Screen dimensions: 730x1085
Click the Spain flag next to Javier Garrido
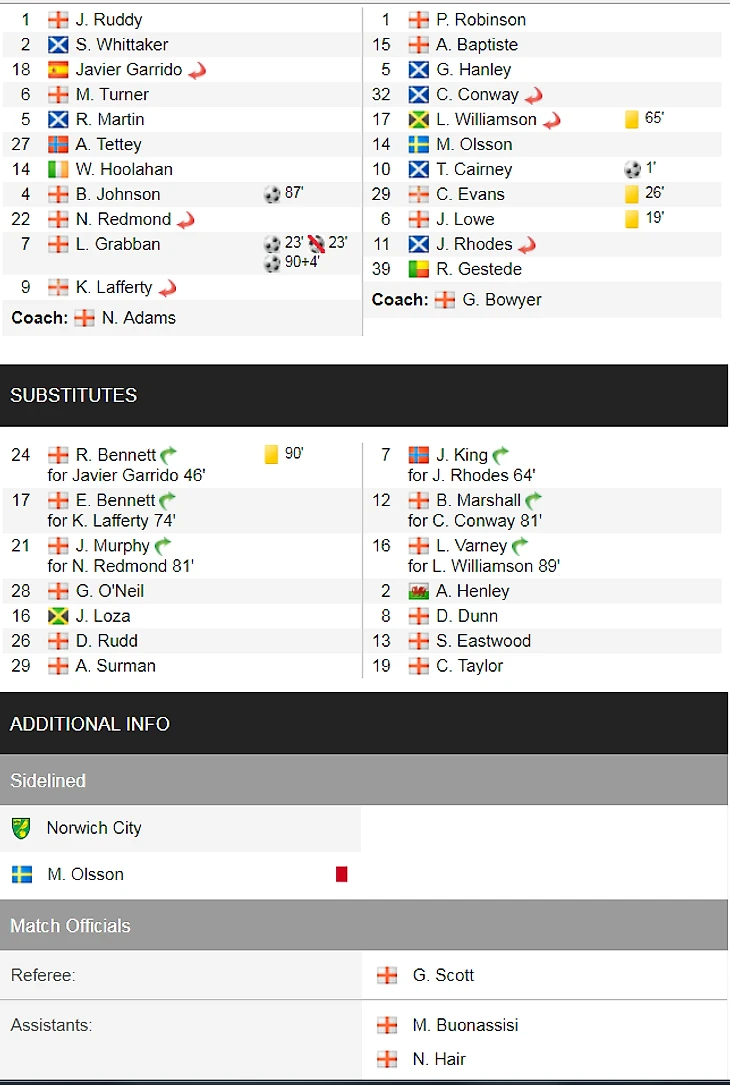[58, 70]
